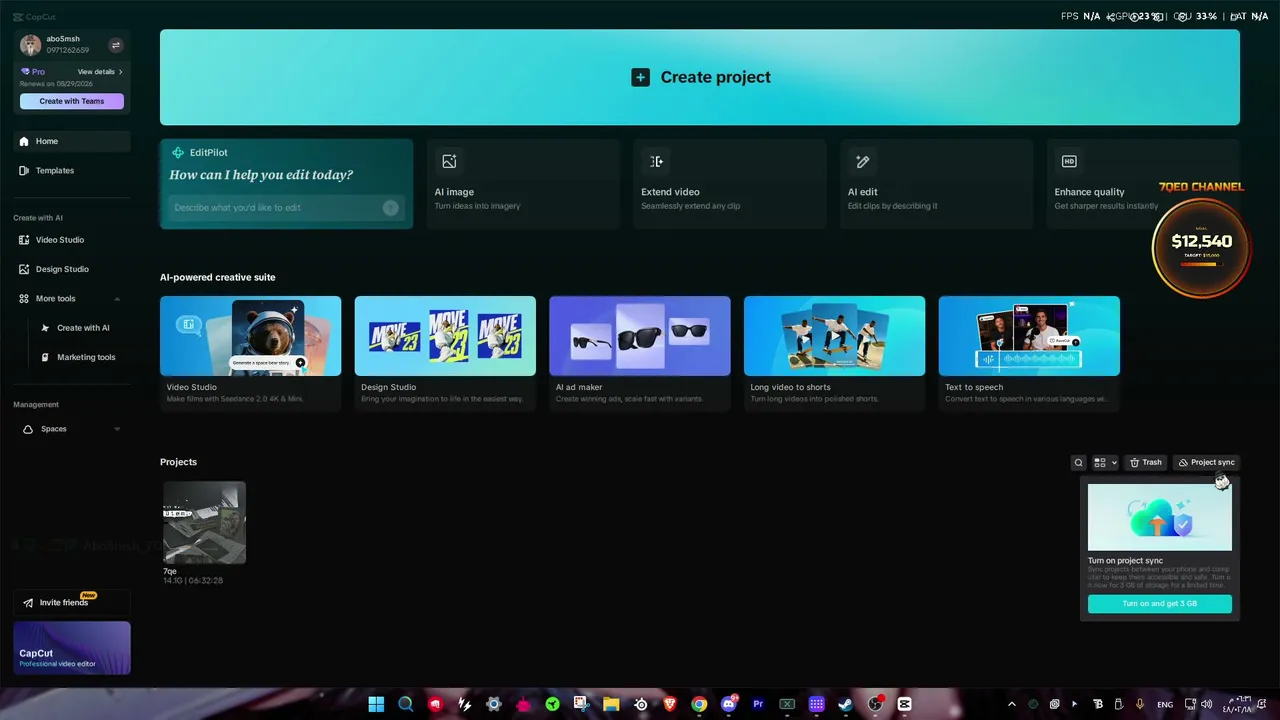The image size is (1280, 720).
Task: Click the EditPilot send arrow button
Action: pyautogui.click(x=391, y=208)
